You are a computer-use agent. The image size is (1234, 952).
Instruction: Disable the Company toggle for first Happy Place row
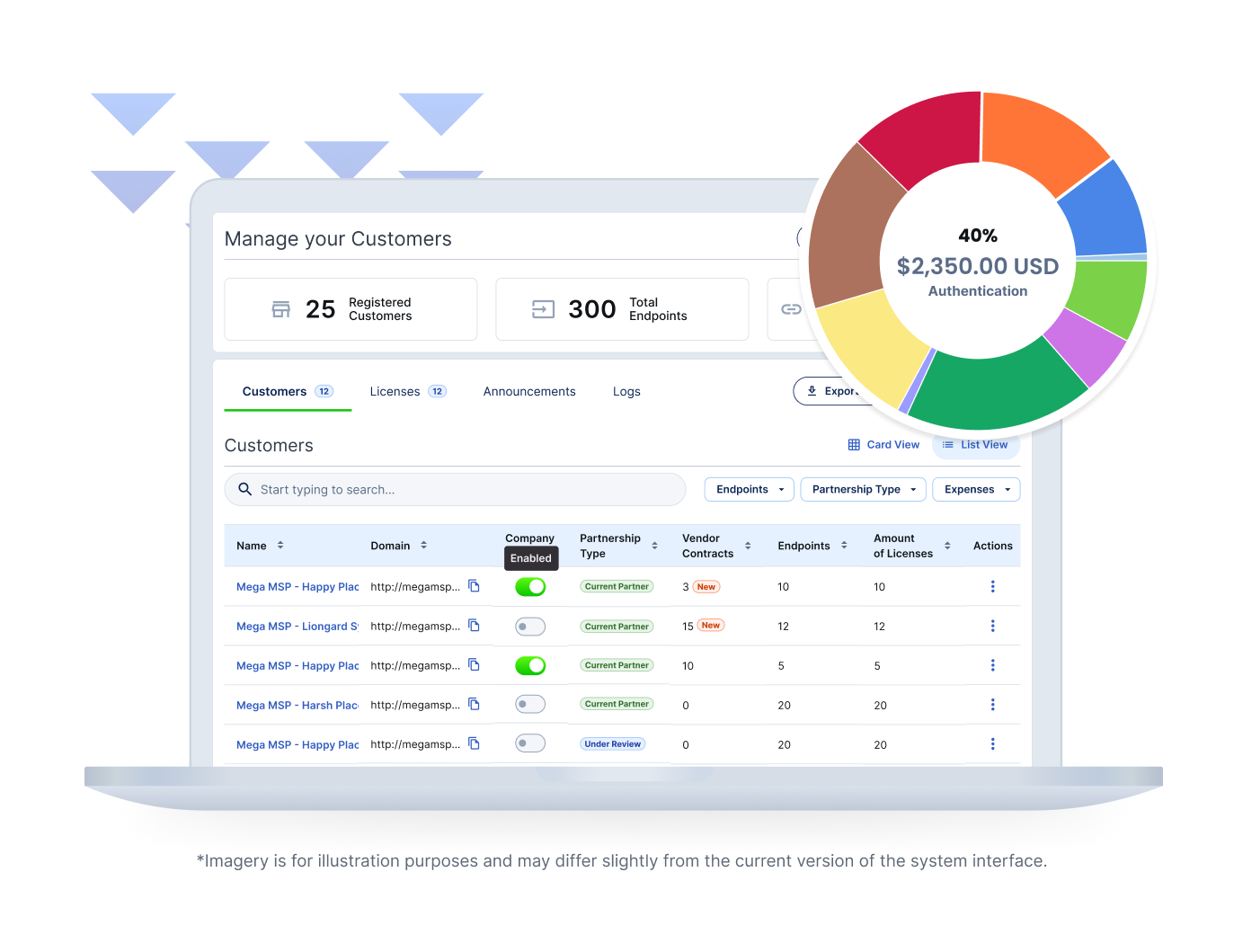(x=530, y=586)
